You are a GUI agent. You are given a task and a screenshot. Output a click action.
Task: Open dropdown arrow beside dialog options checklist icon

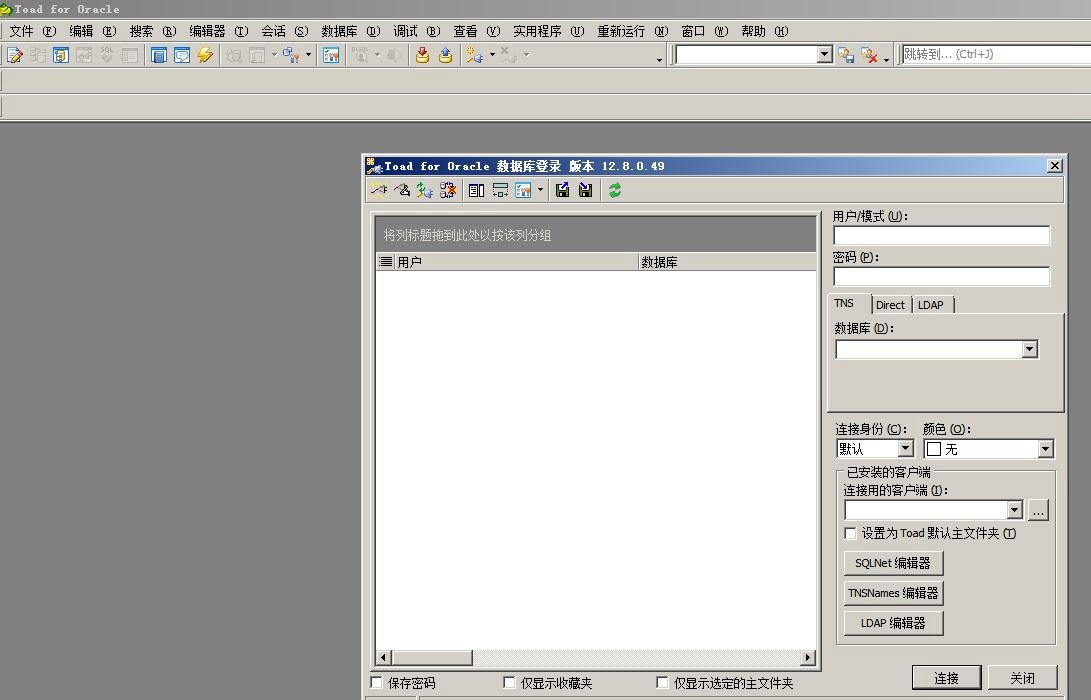pyautogui.click(x=540, y=190)
